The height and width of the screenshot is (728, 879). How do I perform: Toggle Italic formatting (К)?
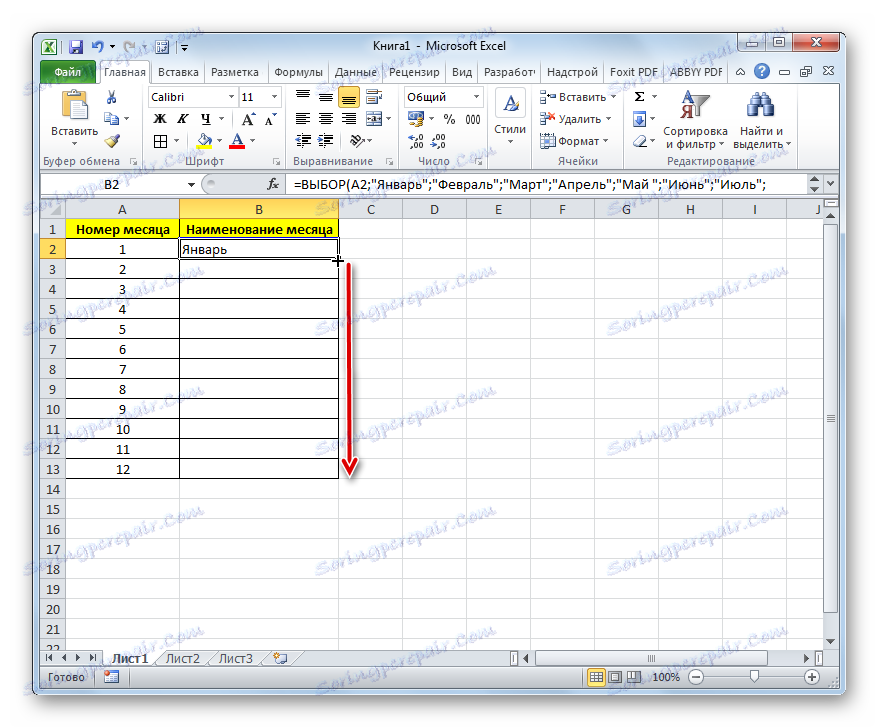click(x=183, y=119)
